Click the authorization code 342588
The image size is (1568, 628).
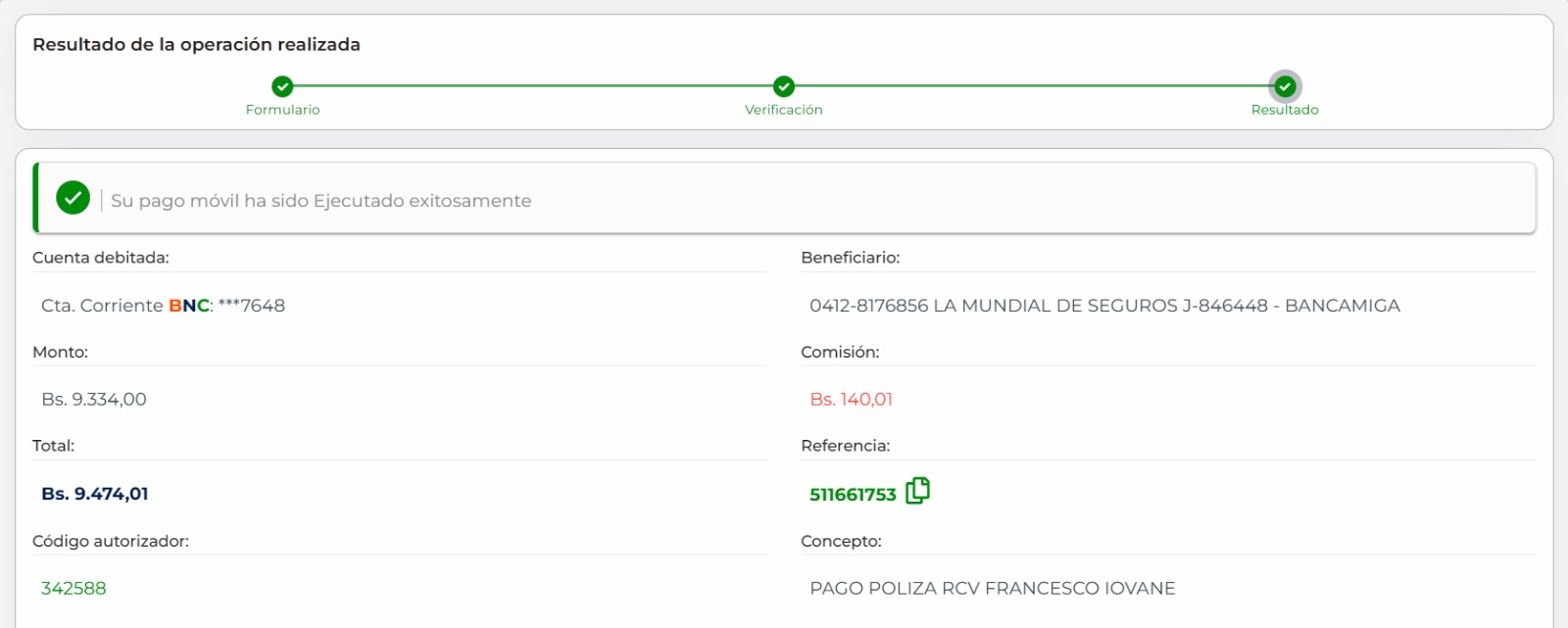[x=73, y=589]
